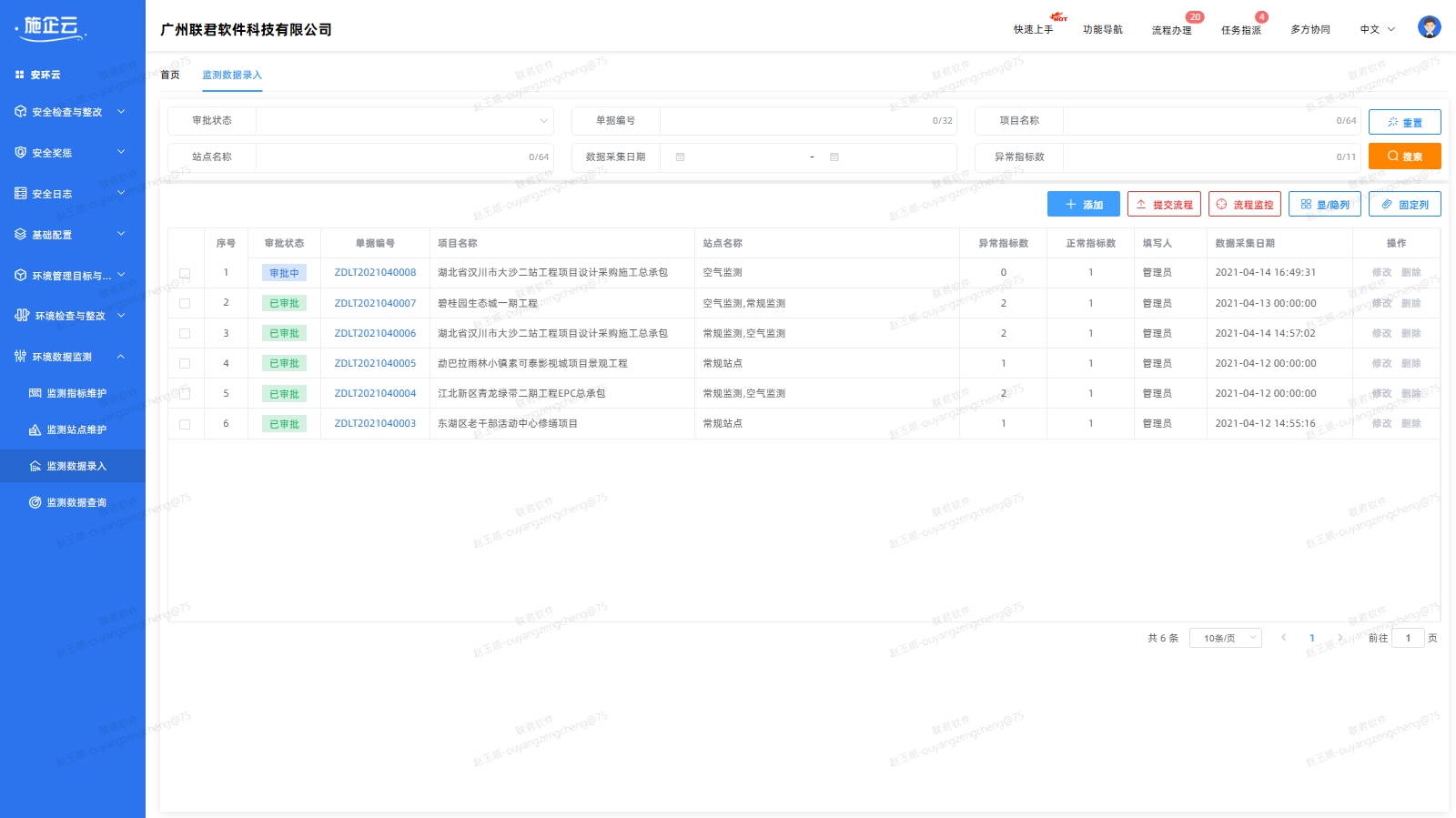Check the row for ZDLT2021040003
This screenshot has width=1456, height=818.
tap(185, 424)
